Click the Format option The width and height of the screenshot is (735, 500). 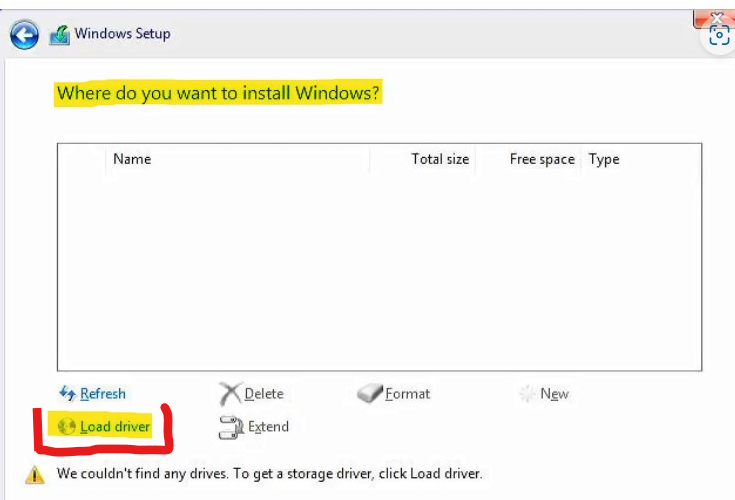(407, 394)
